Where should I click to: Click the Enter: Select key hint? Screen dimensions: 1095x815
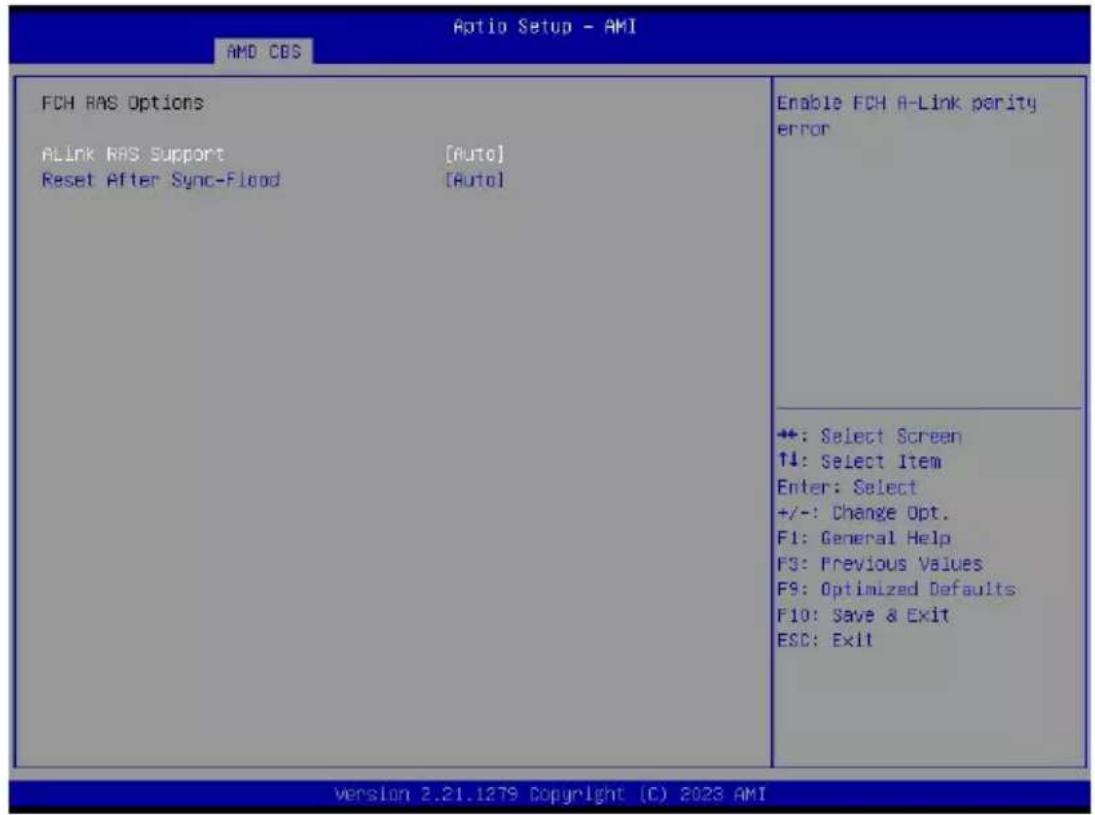point(847,487)
